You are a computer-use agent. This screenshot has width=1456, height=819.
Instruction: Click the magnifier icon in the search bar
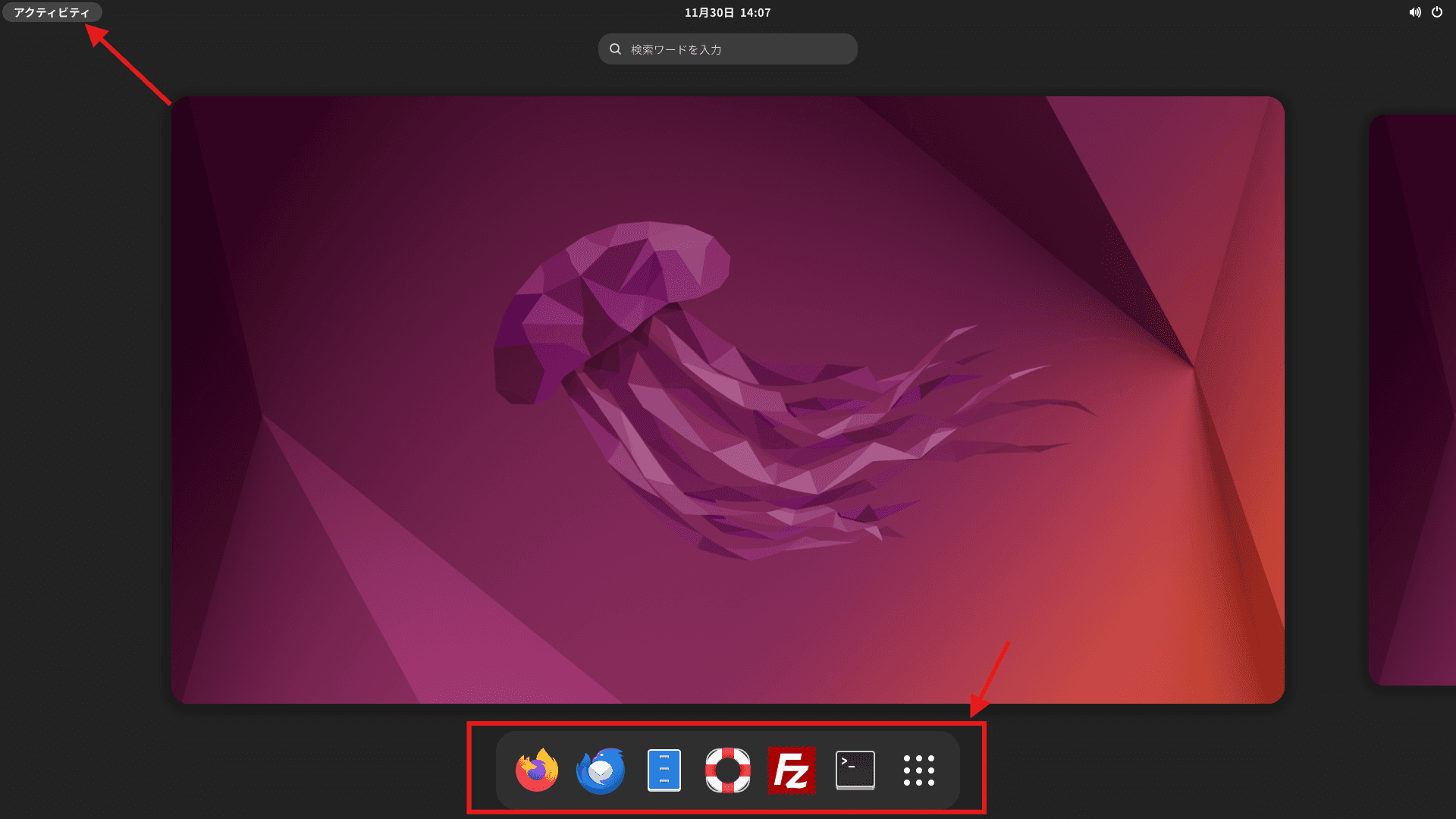pos(615,49)
